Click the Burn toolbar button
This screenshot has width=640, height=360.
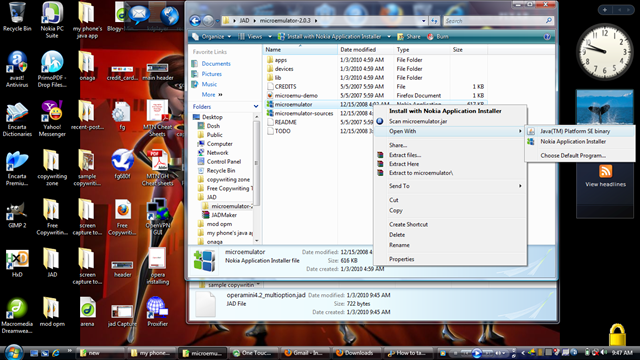point(438,37)
